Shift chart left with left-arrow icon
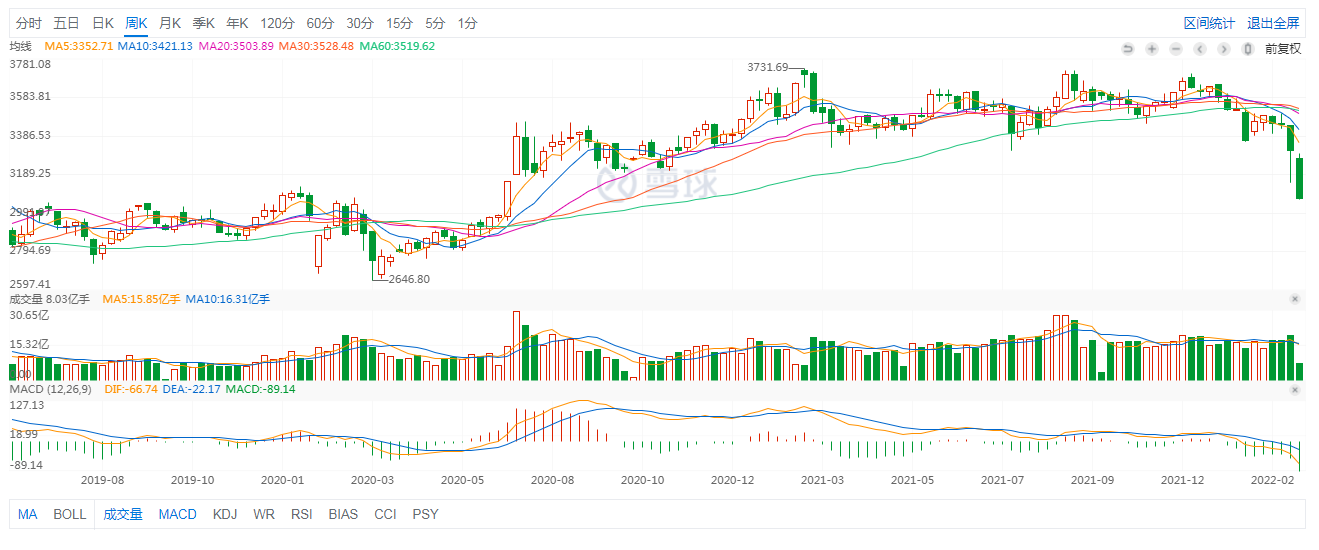Screen dimensions: 1319x550 click(1200, 48)
